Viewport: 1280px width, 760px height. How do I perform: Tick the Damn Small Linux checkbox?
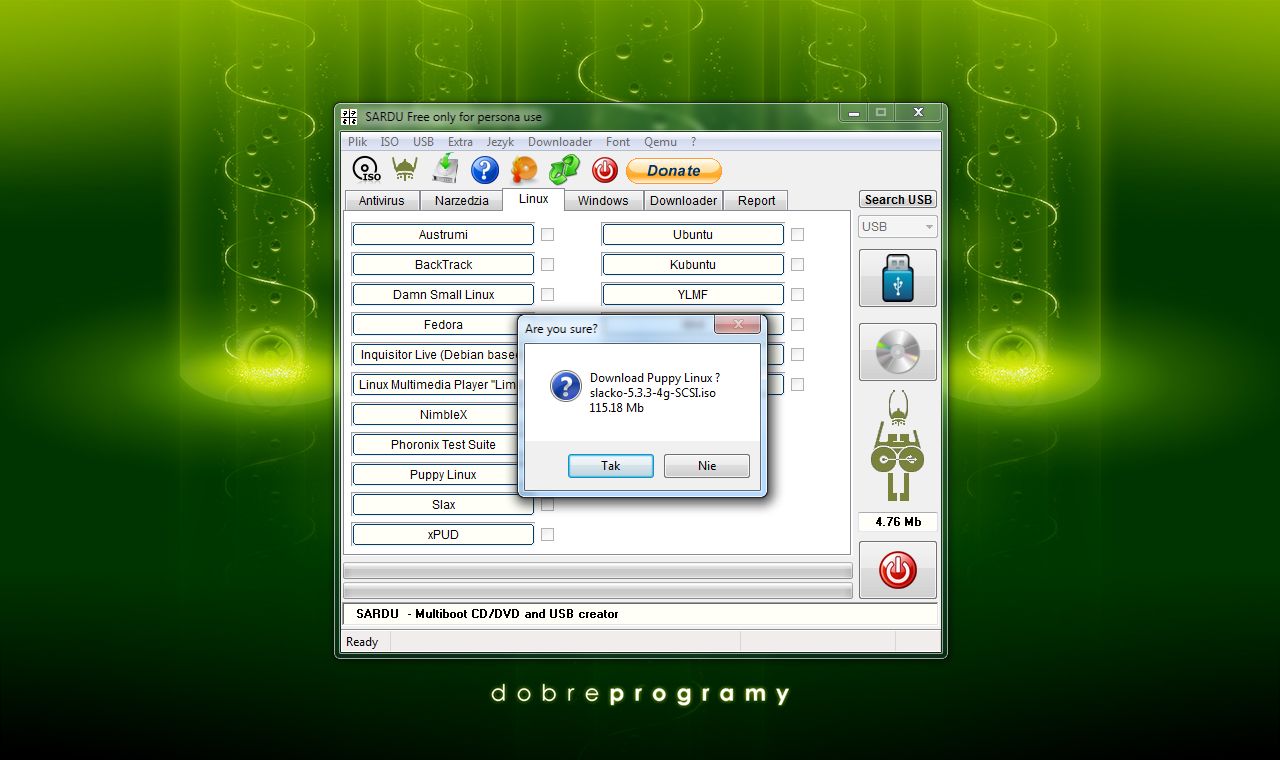point(547,294)
